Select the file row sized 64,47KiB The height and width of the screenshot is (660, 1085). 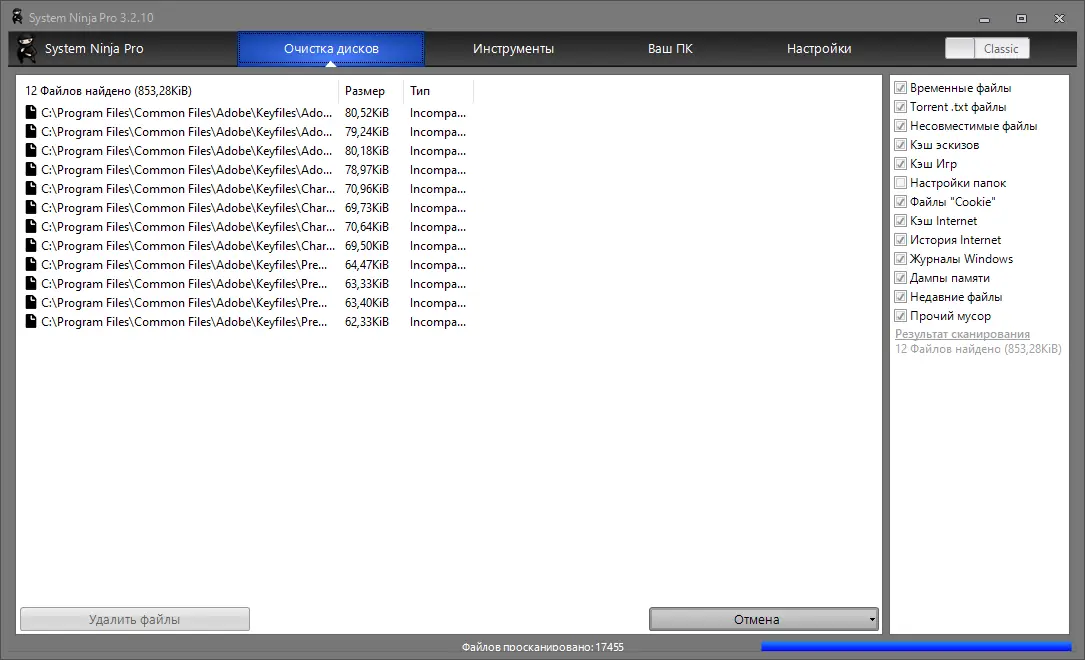246,264
